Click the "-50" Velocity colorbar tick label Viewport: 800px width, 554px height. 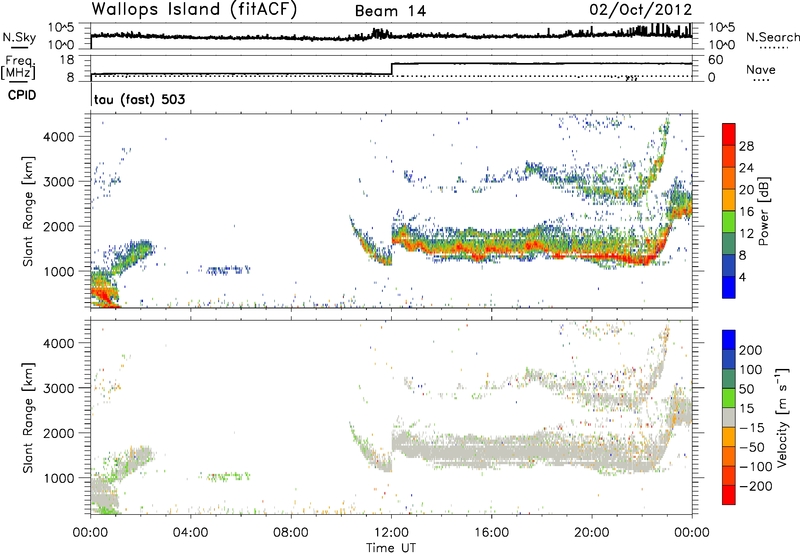[x=752, y=447]
